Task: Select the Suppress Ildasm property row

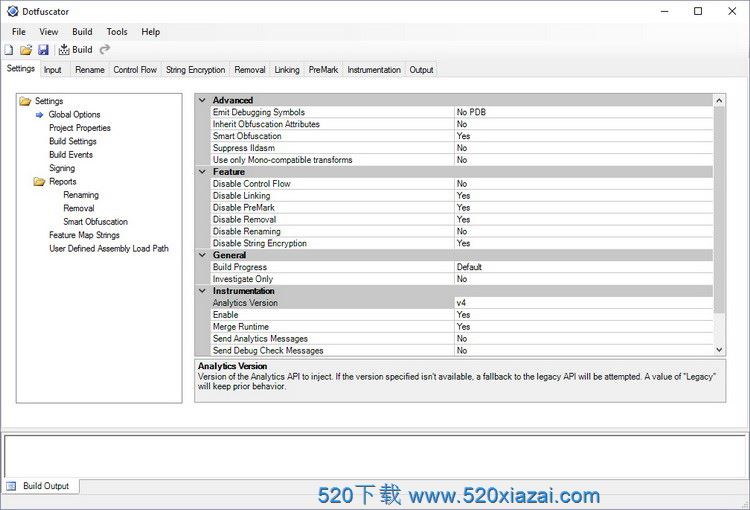Action: [462, 148]
